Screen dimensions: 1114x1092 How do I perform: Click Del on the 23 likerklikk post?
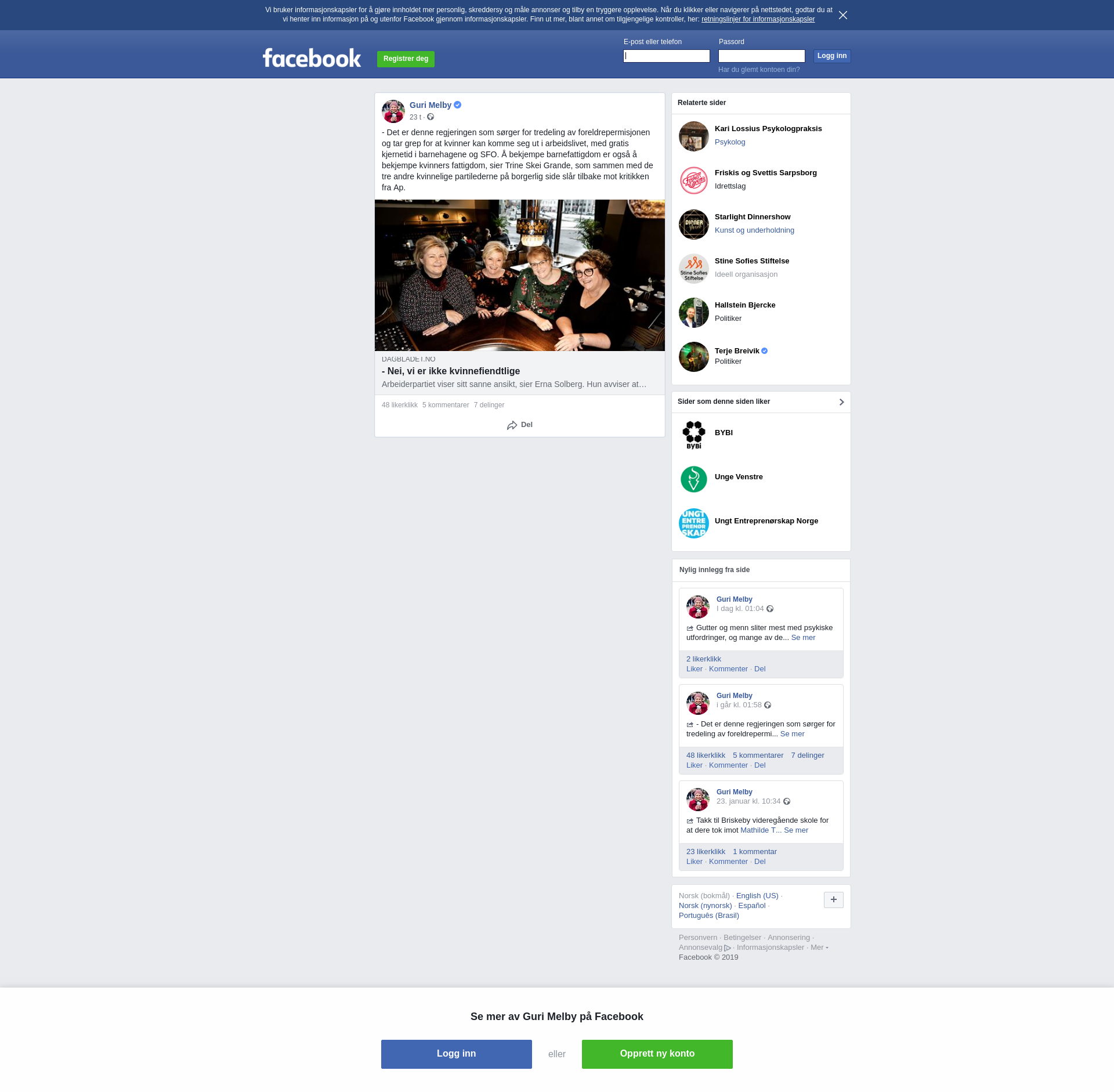click(760, 862)
